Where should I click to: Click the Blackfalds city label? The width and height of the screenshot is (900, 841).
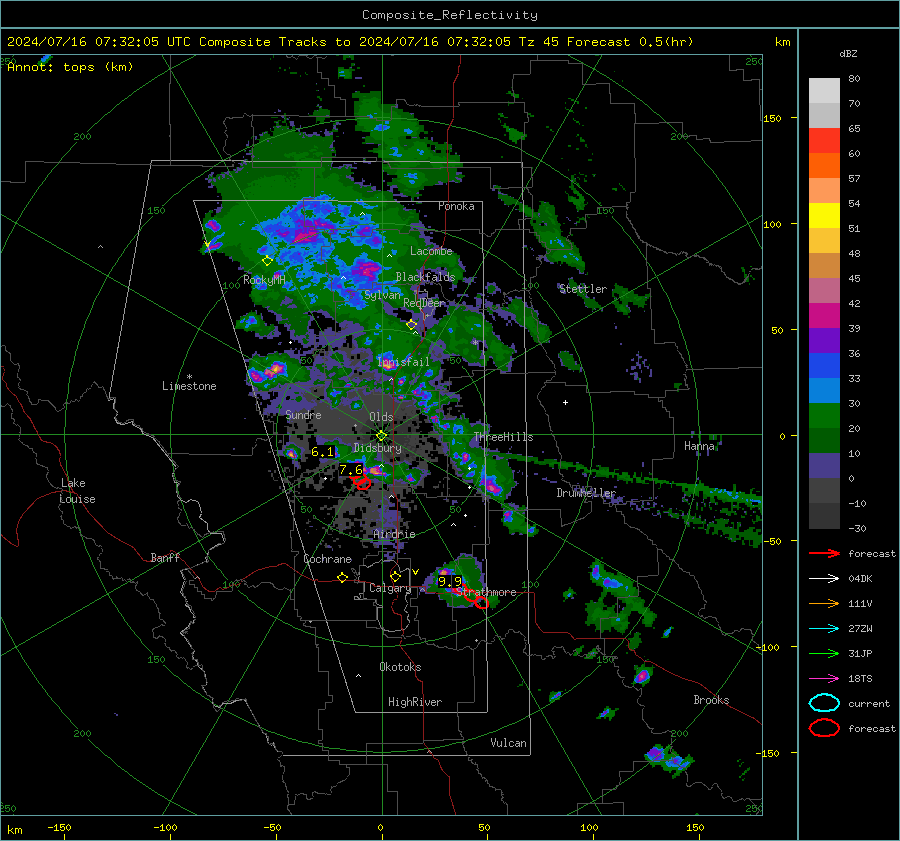pos(425,277)
